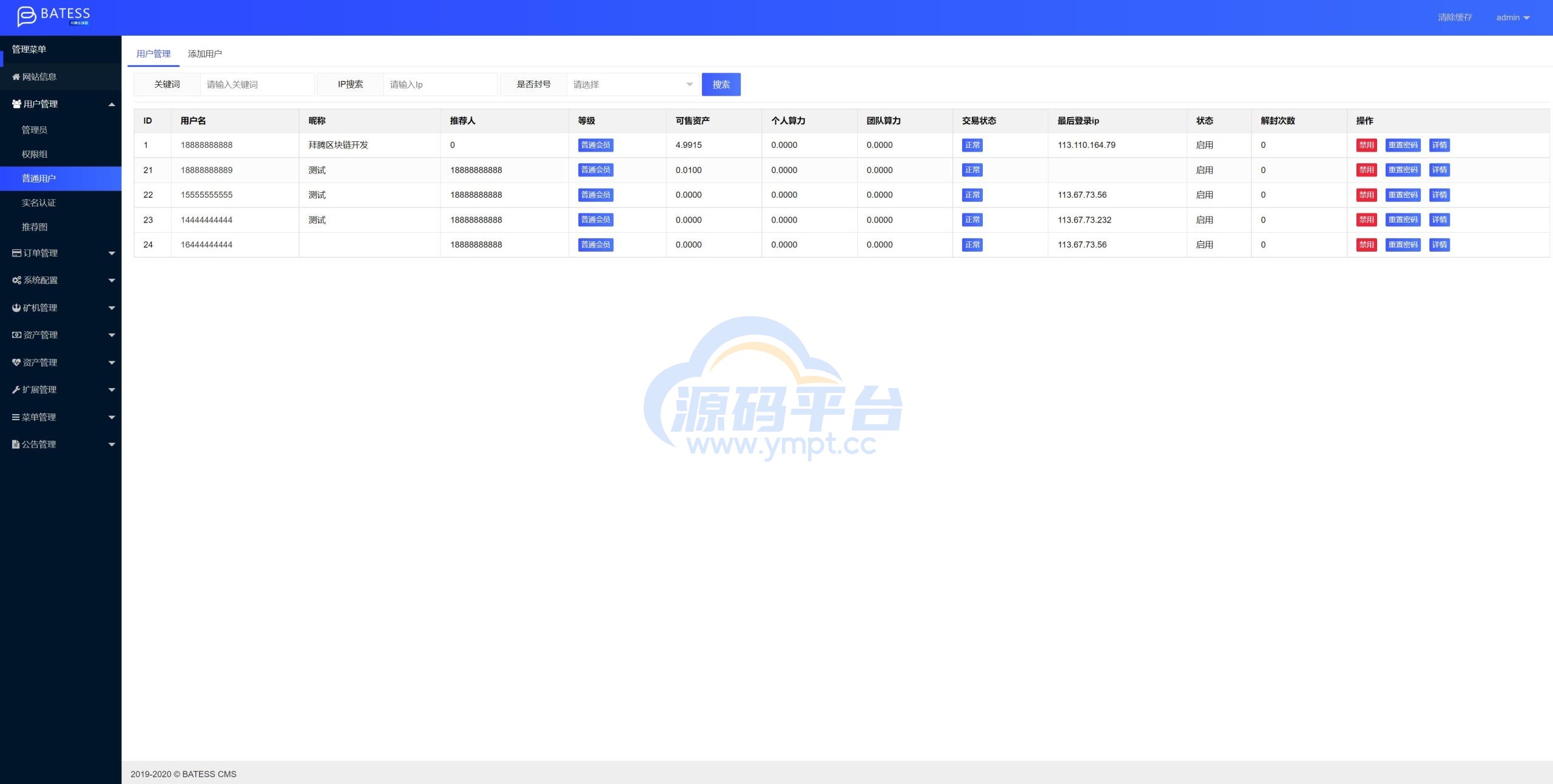Open 实名认证 in the sidebar
This screenshot has width=1553, height=784.
click(x=39, y=203)
